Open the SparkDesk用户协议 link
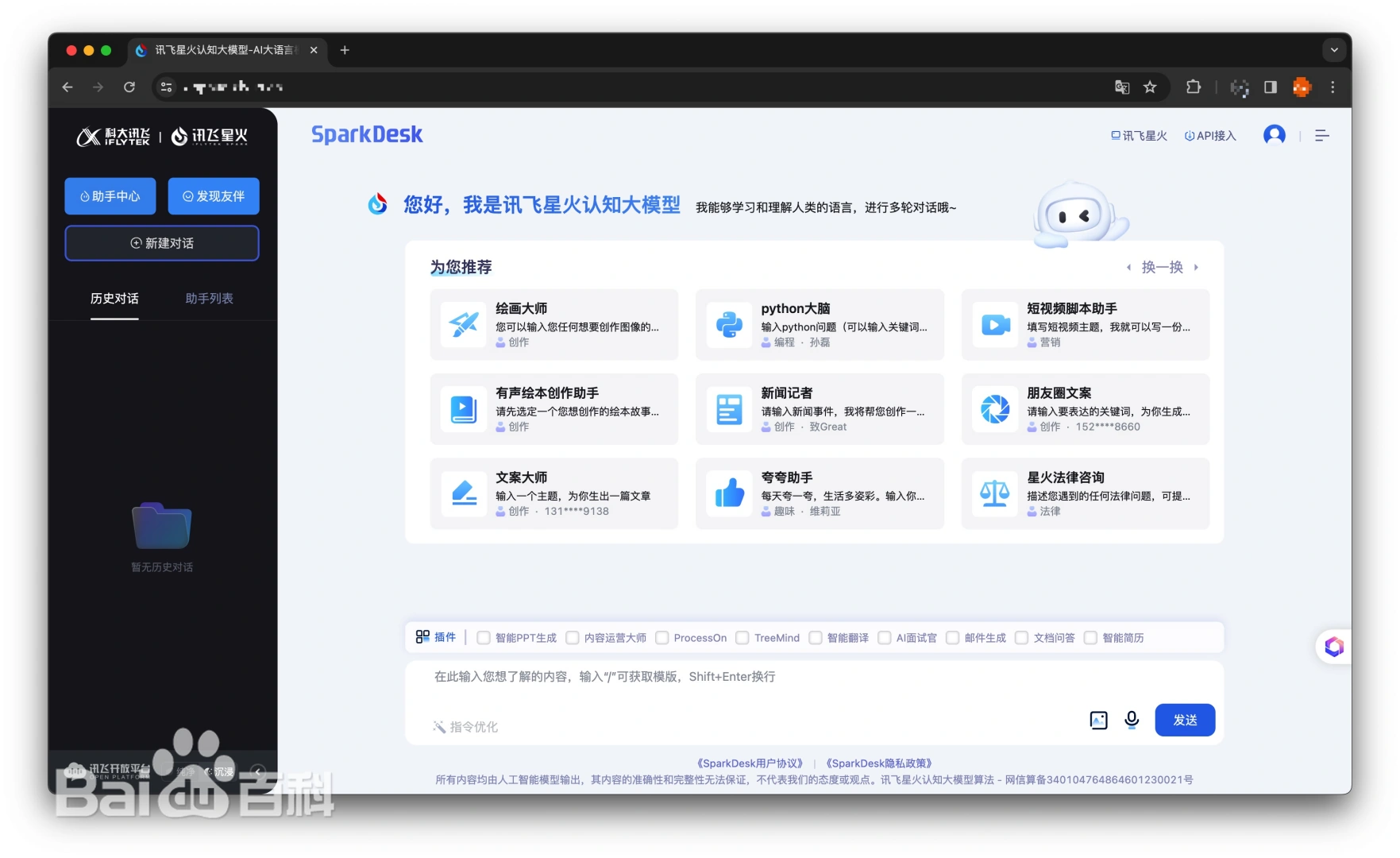The width and height of the screenshot is (1400, 858). pos(750,763)
